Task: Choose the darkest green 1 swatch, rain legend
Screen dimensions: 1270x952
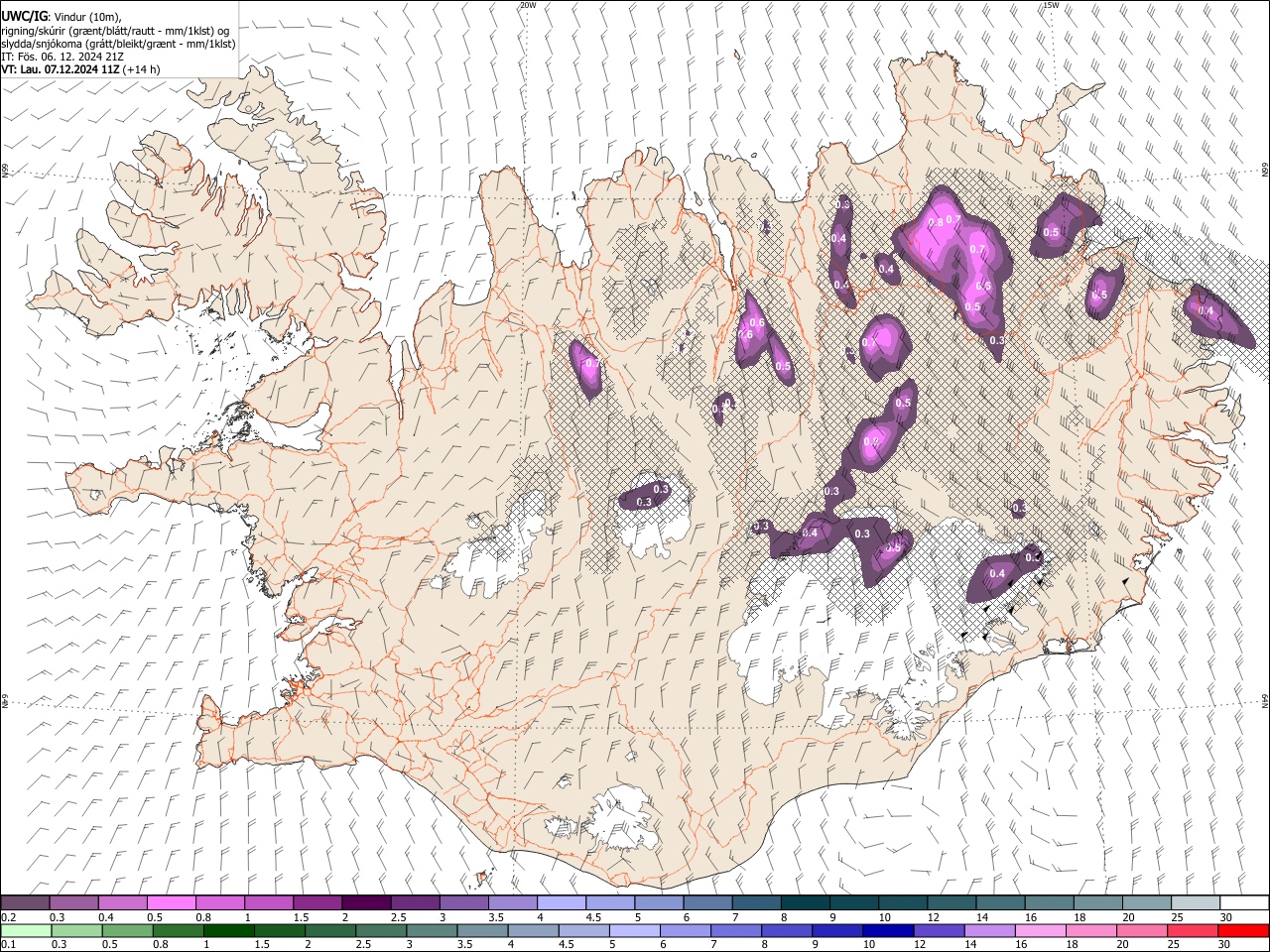Action: tap(228, 931)
